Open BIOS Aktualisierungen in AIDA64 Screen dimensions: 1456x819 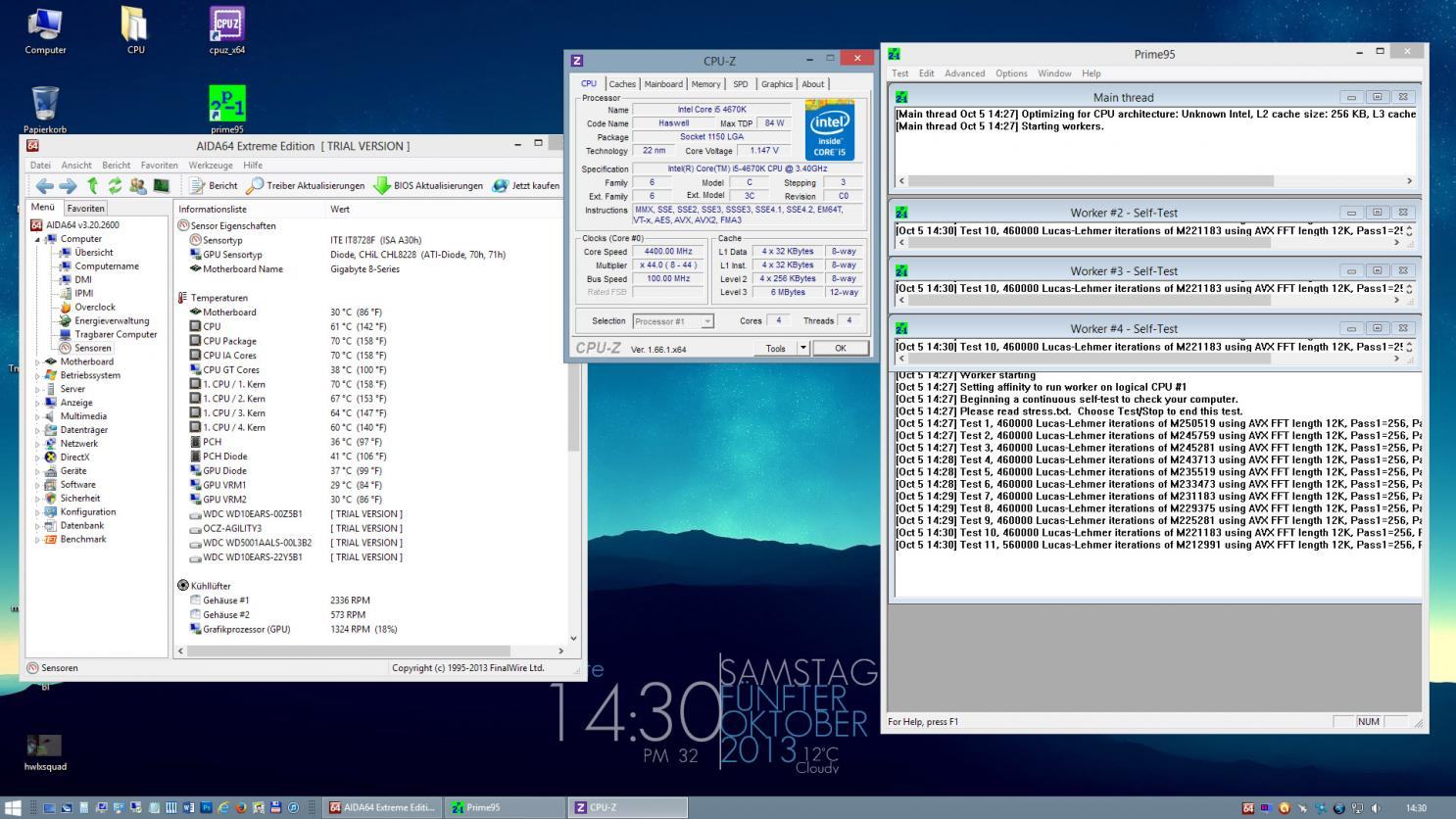click(x=427, y=185)
